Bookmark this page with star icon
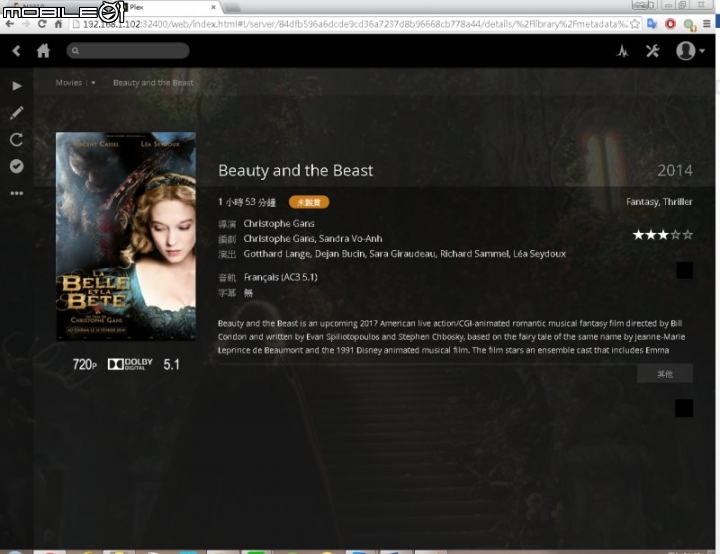720x554 pixels. [635, 24]
